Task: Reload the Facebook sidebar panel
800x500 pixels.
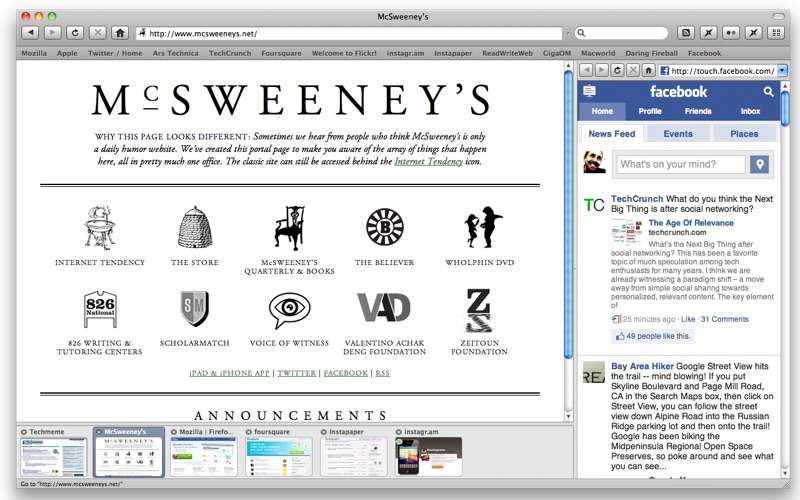Action: (617, 70)
